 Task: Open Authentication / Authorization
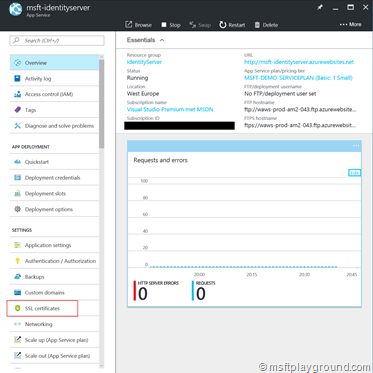coord(54,261)
